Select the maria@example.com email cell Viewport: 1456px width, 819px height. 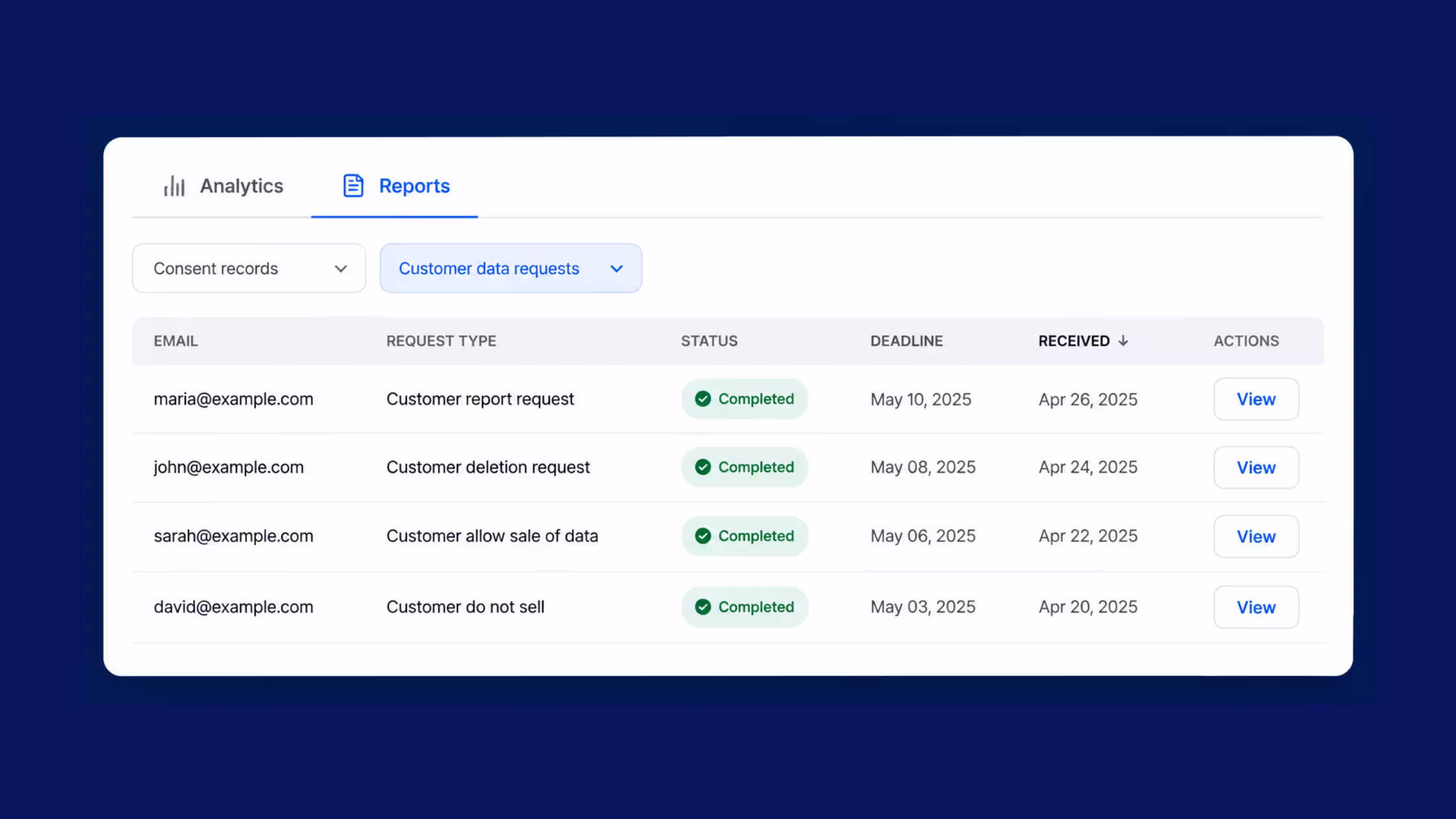(x=233, y=399)
